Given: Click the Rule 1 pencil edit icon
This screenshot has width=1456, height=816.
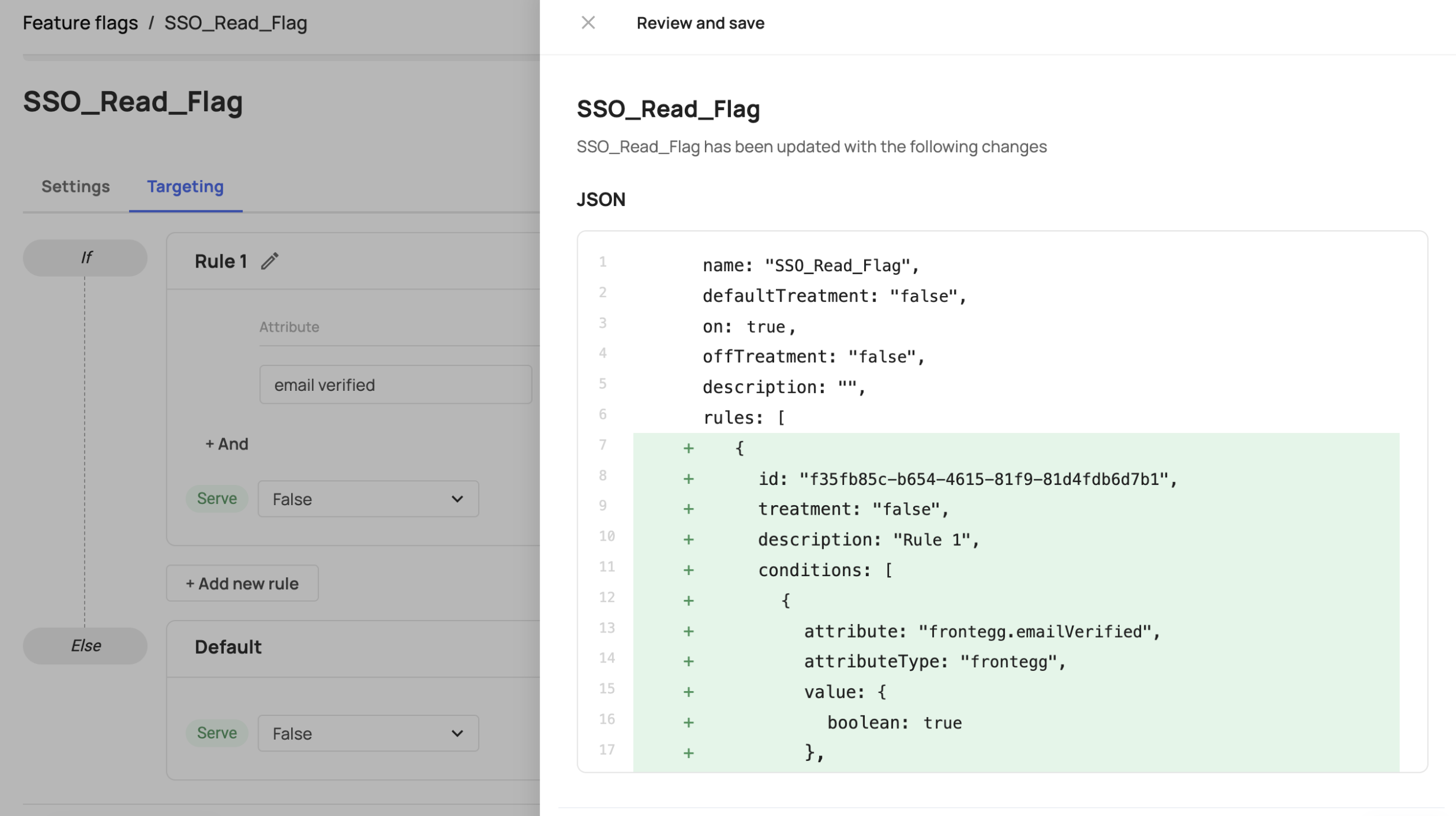Looking at the screenshot, I should pos(270,261).
